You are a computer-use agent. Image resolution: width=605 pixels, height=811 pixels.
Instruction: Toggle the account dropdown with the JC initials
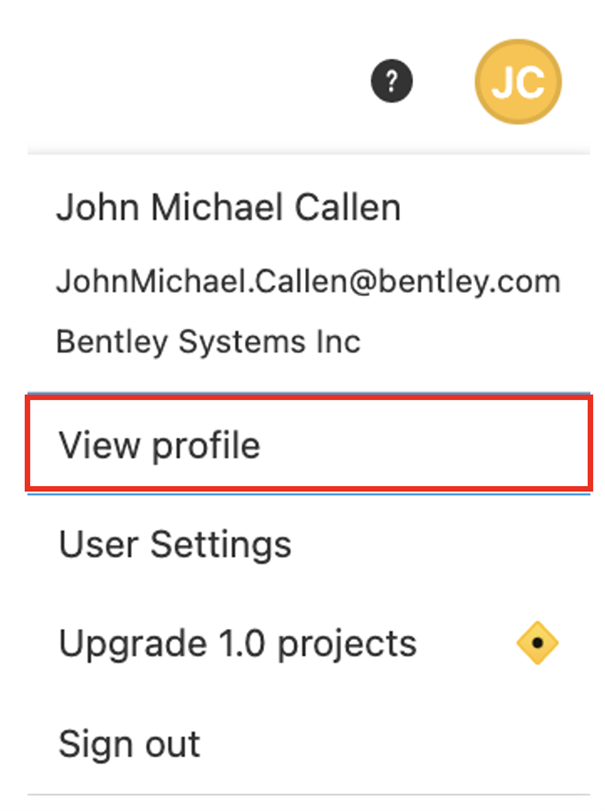518,82
